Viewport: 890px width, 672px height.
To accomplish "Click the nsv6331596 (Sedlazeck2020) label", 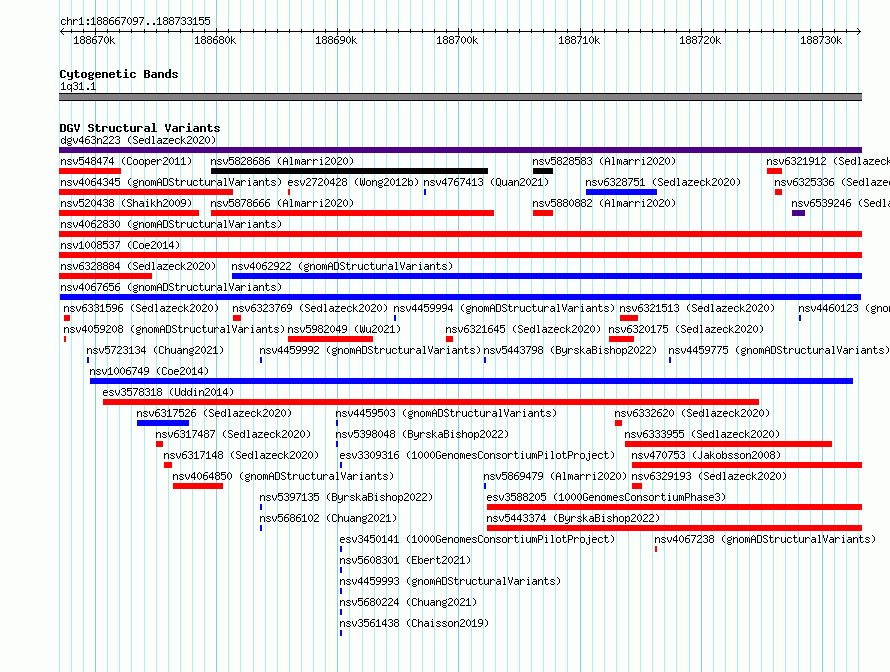I will (x=141, y=308).
